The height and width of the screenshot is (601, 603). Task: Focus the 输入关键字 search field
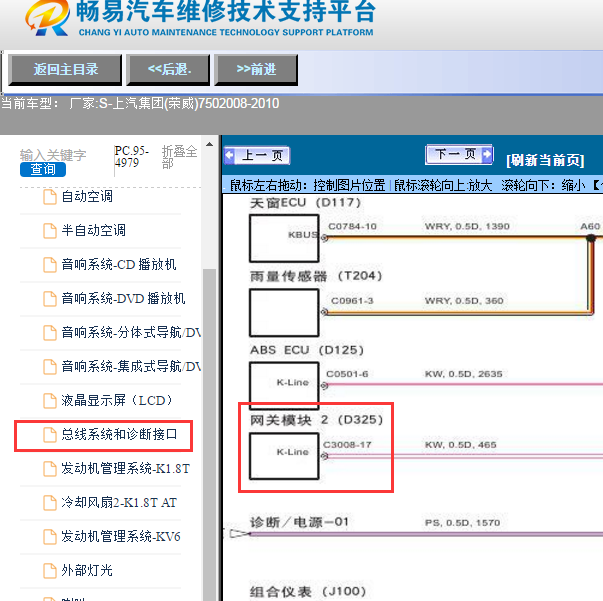53,155
